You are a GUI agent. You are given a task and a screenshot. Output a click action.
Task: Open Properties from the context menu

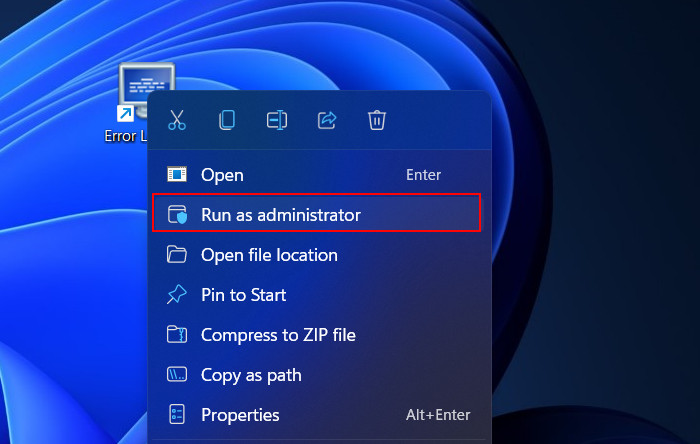coord(317,415)
